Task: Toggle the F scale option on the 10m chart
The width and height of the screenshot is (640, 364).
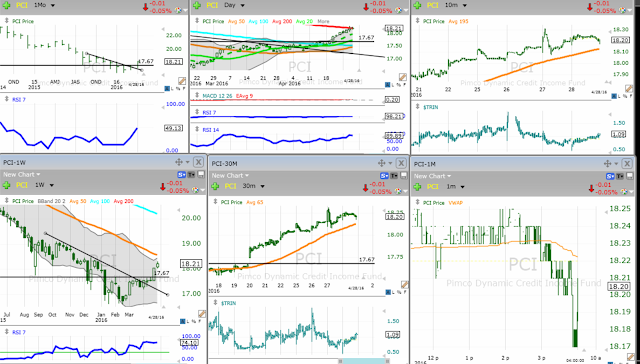Action: click(630, 96)
